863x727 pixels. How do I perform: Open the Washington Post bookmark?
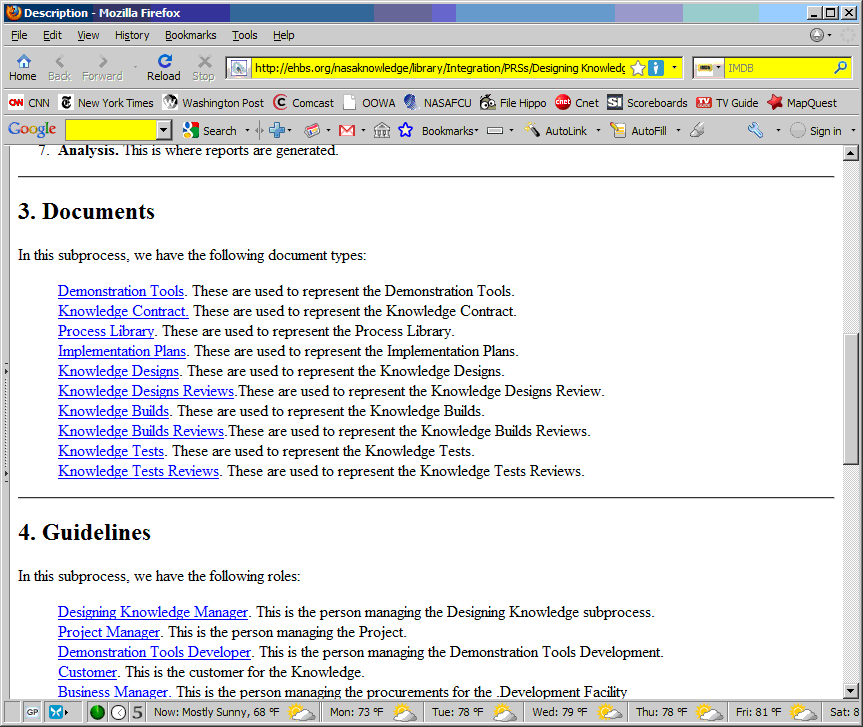click(214, 103)
